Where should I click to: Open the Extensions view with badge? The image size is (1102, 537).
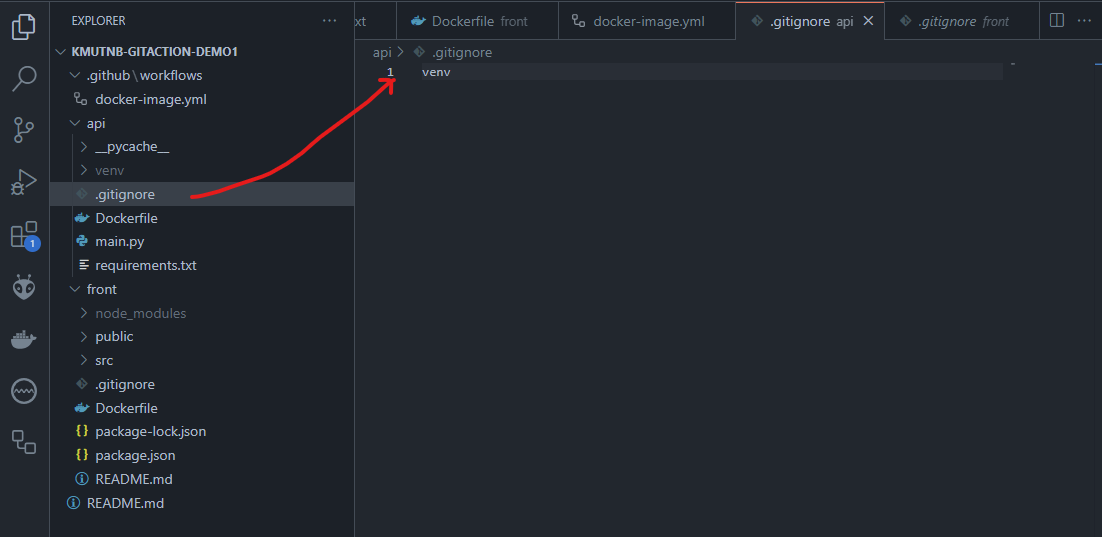point(24,236)
